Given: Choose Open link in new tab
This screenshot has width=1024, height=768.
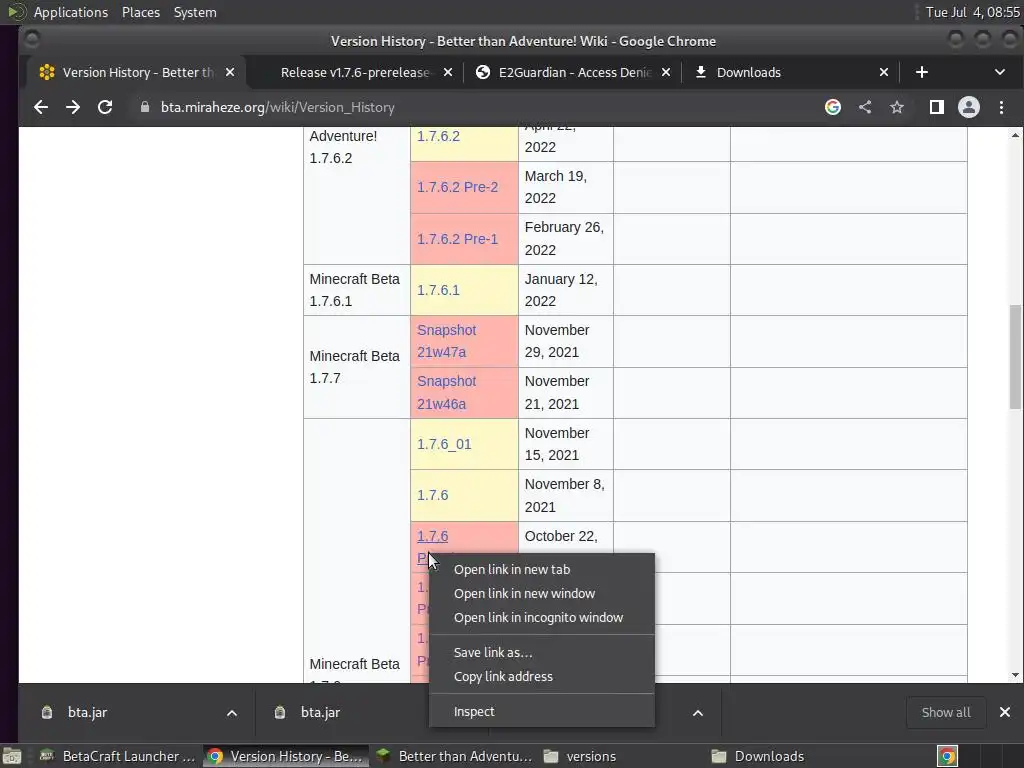Looking at the screenshot, I should tap(541, 569).
